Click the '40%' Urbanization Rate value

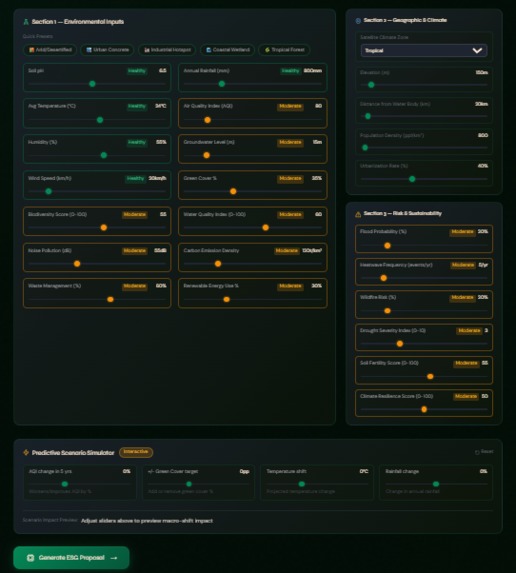tap(483, 166)
